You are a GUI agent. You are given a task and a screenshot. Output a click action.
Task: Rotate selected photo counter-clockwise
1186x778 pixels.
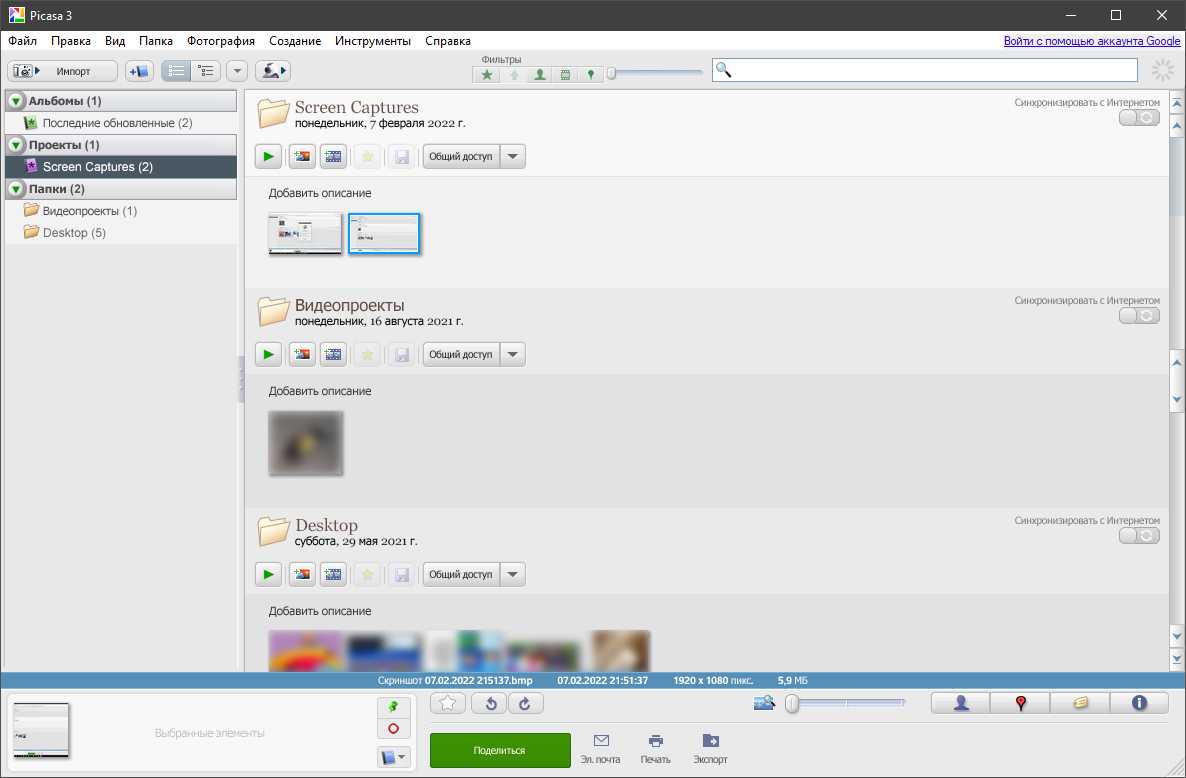(x=490, y=704)
